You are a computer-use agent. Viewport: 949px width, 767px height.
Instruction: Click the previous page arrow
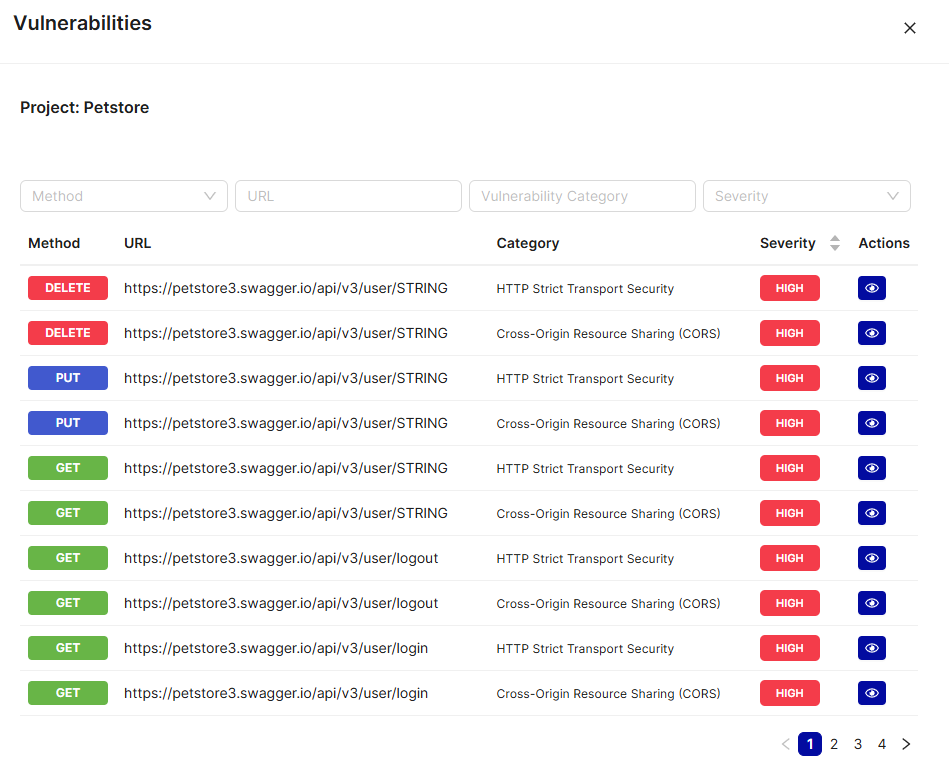pyautogui.click(x=785, y=744)
